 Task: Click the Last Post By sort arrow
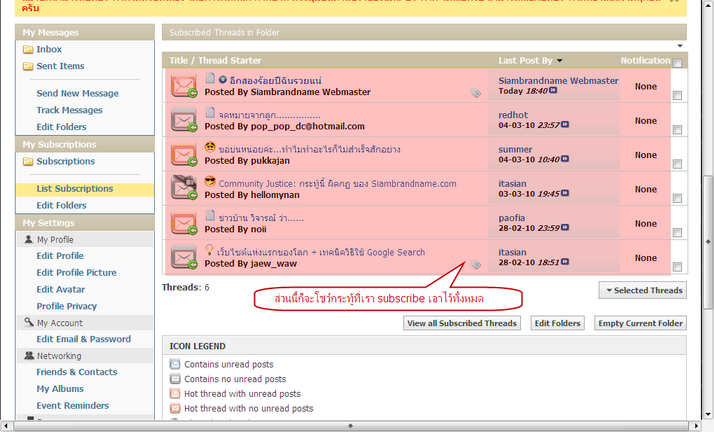[x=559, y=61]
